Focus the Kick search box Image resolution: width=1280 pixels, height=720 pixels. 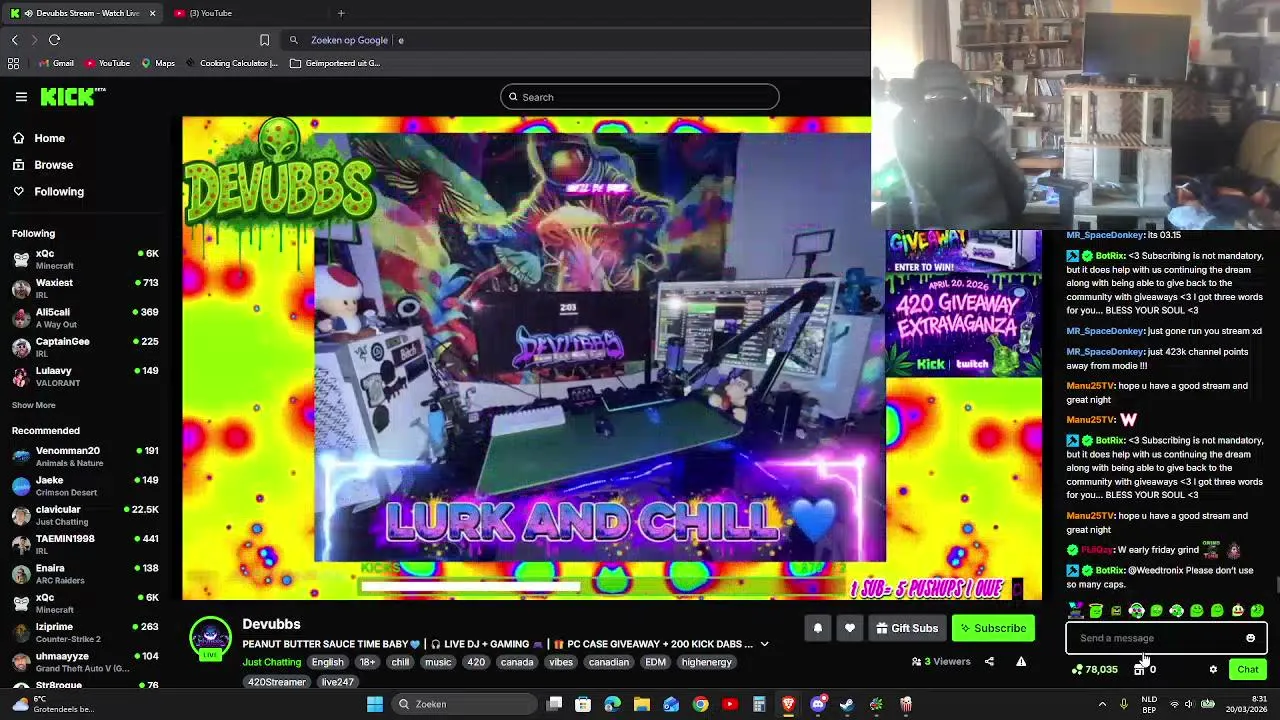[x=640, y=97]
